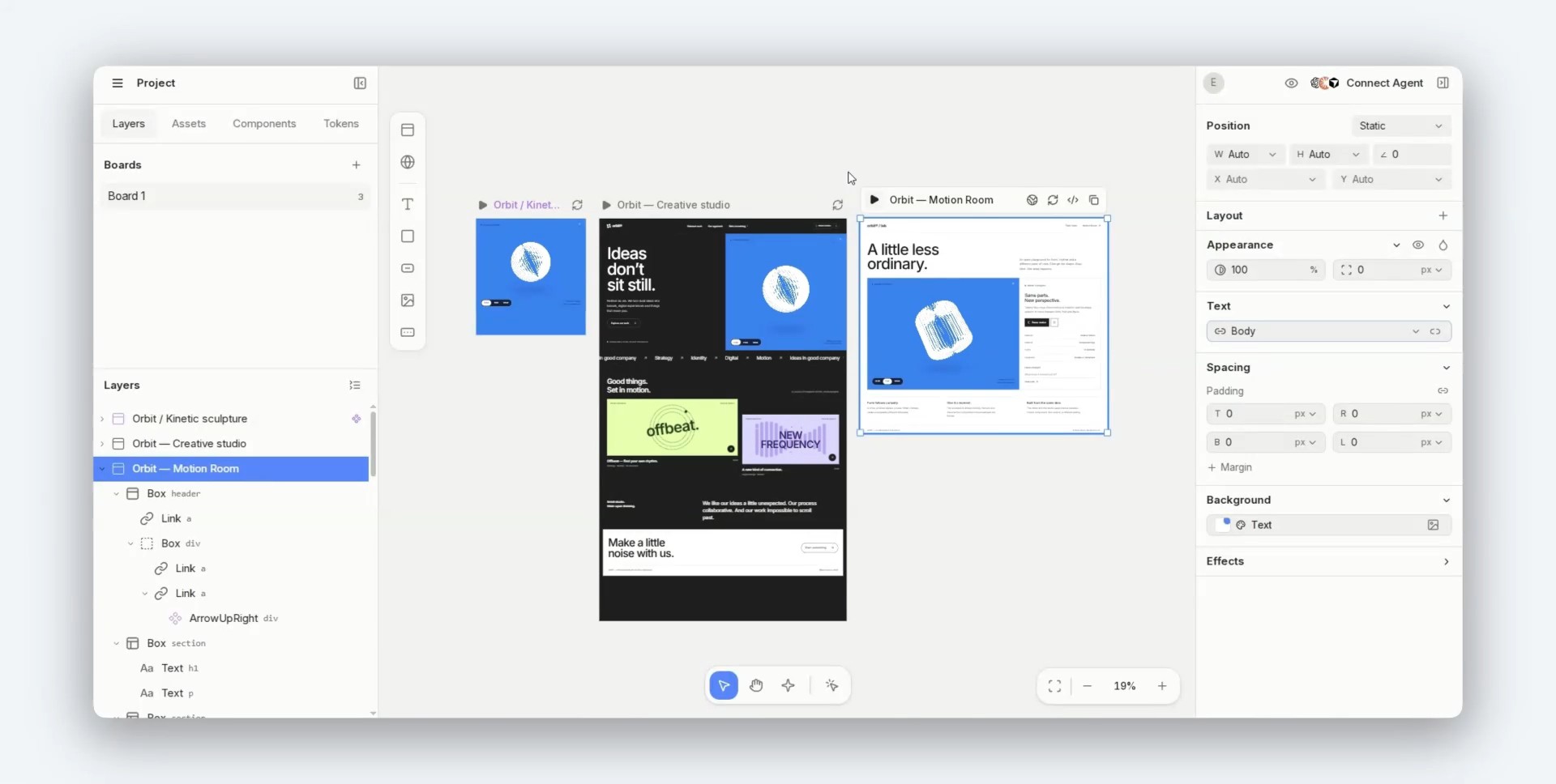
Task: Duplicate the Orbit — Motion Room frame
Action: click(1094, 200)
